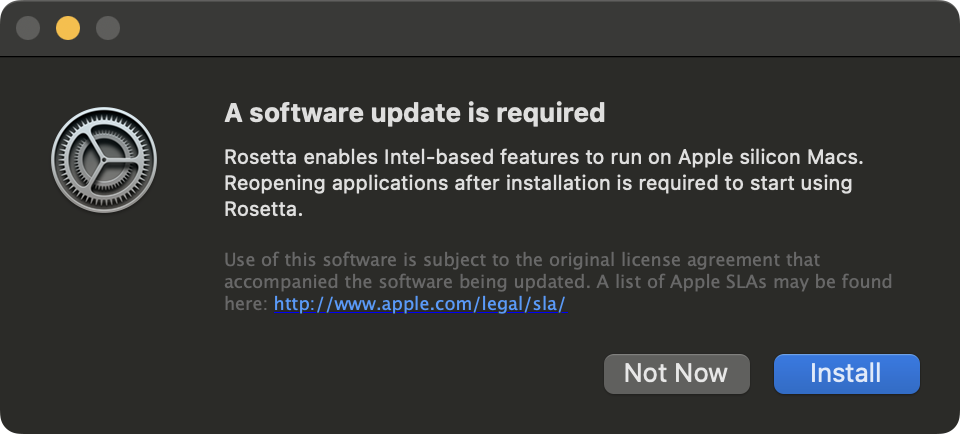Dismiss the dialog with Not Now
The height and width of the screenshot is (434, 960).
point(676,373)
